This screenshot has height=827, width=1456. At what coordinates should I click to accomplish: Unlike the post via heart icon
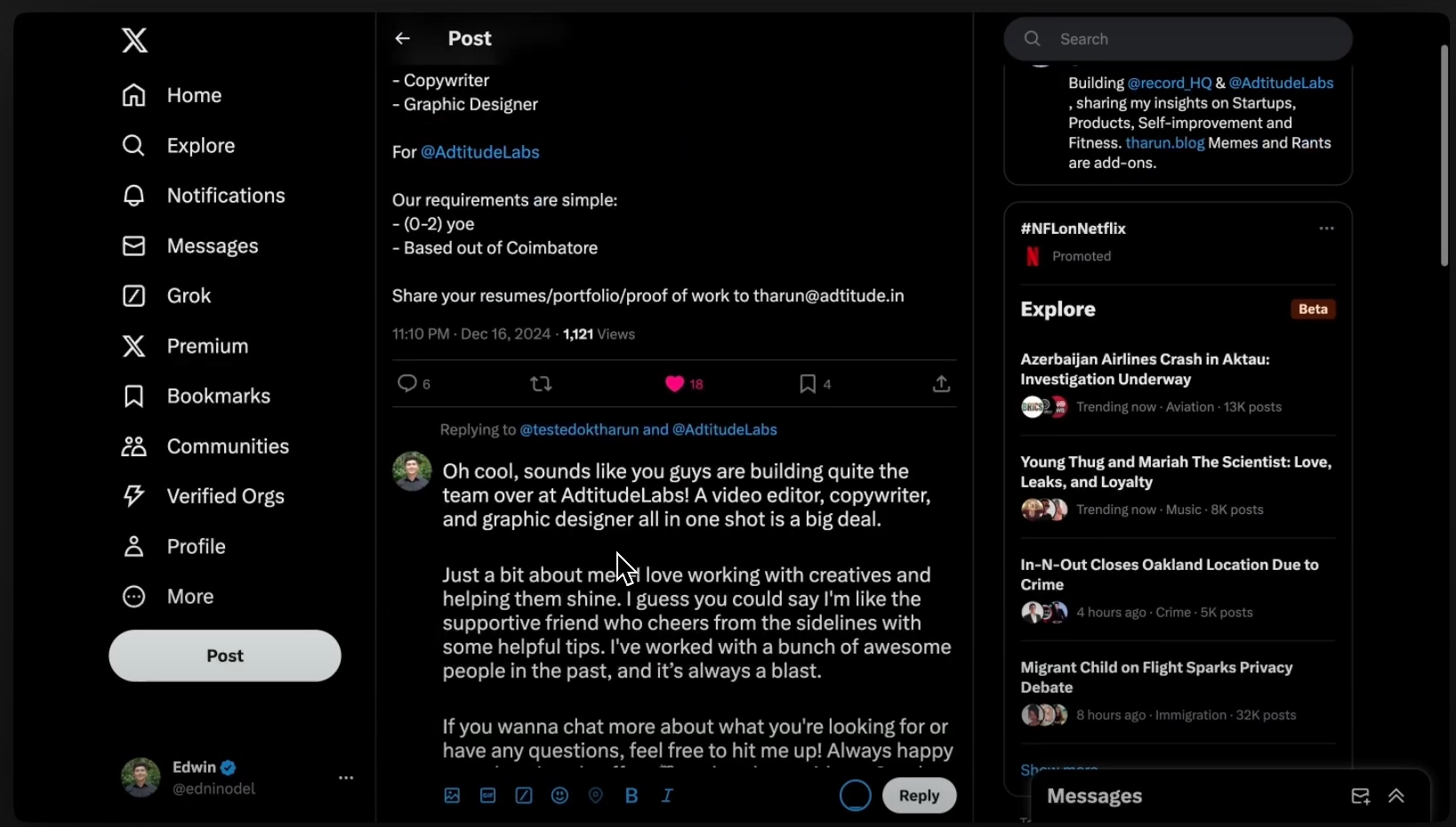[675, 383]
